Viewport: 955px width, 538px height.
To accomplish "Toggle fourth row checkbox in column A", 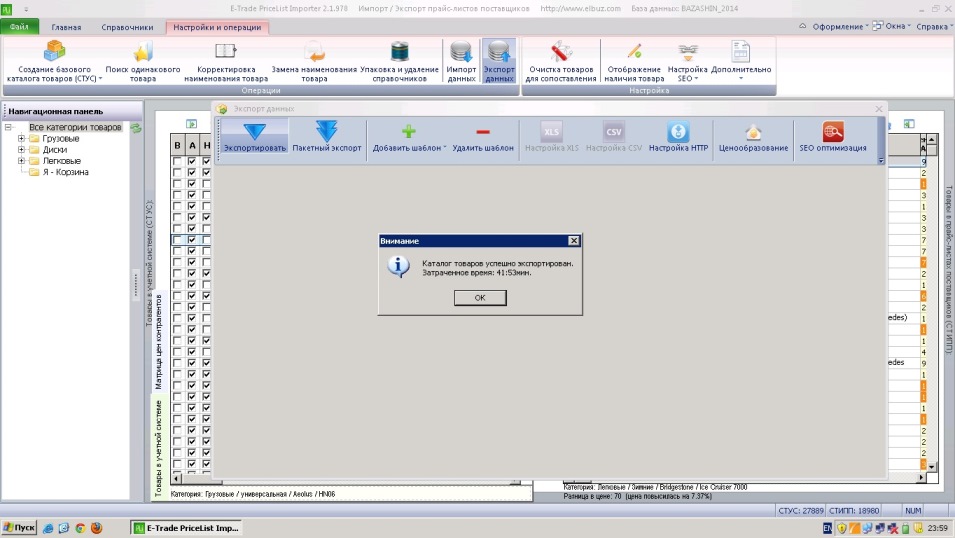I will 192,195.
